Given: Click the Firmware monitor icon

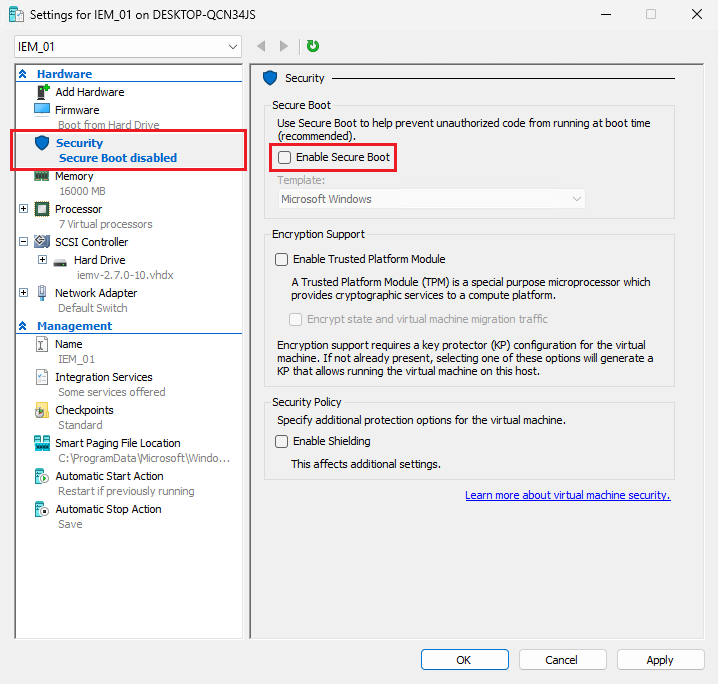Looking at the screenshot, I should (x=42, y=110).
